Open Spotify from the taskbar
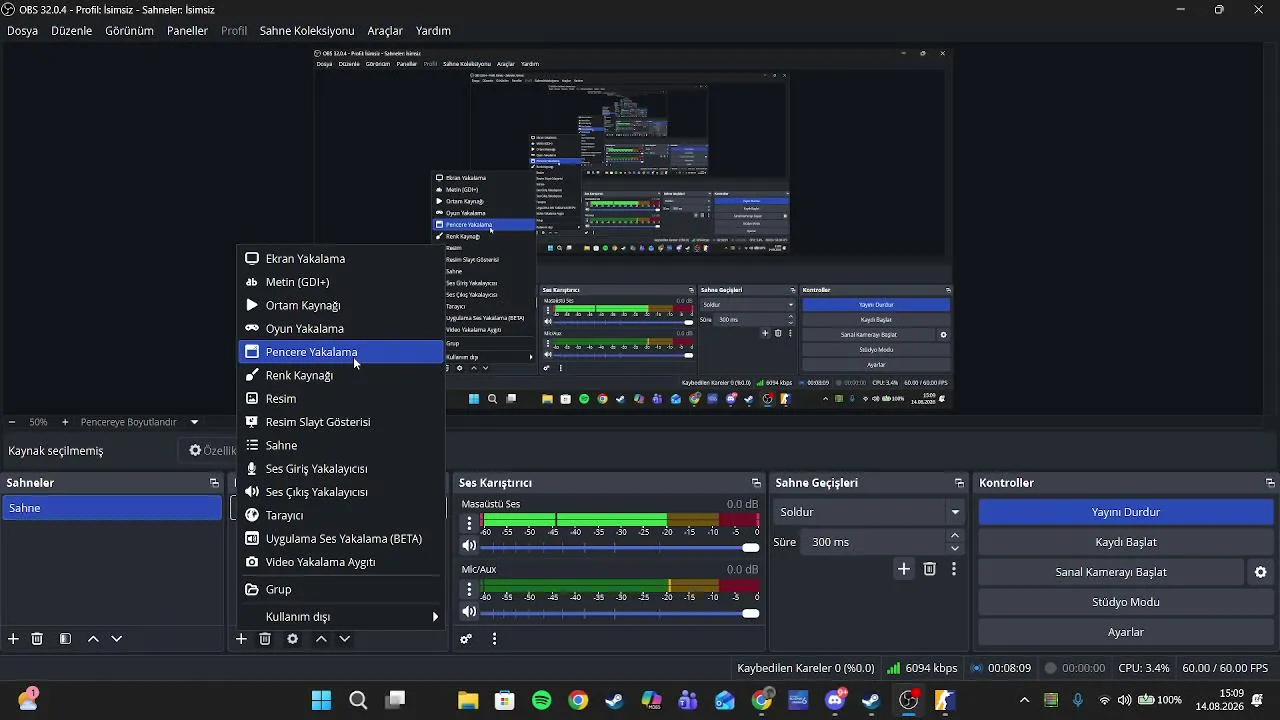The height and width of the screenshot is (720, 1280). coord(542,700)
